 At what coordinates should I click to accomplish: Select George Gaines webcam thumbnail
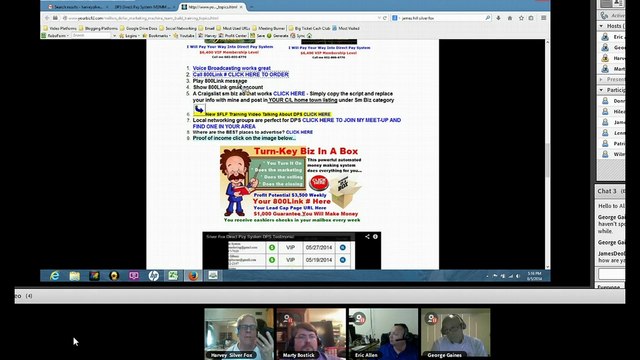tap(456, 334)
